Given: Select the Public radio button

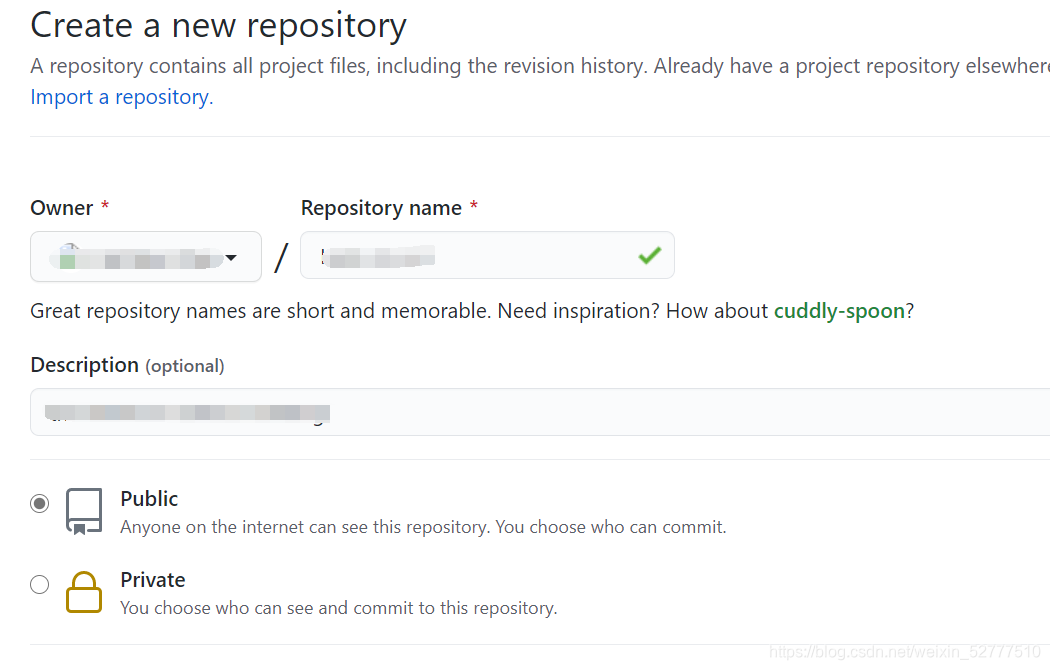Looking at the screenshot, I should (x=39, y=503).
